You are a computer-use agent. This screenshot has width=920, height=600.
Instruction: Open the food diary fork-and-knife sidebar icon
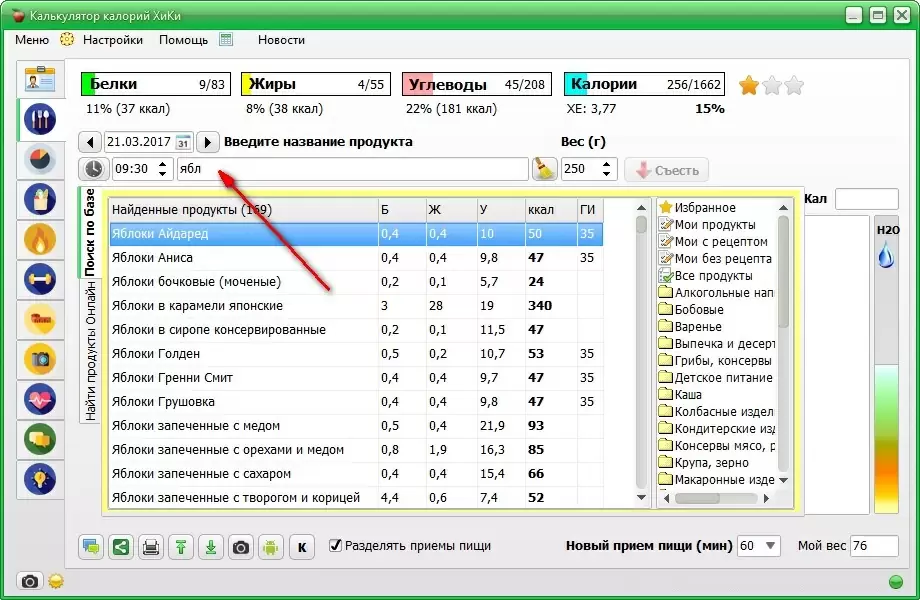(x=39, y=121)
